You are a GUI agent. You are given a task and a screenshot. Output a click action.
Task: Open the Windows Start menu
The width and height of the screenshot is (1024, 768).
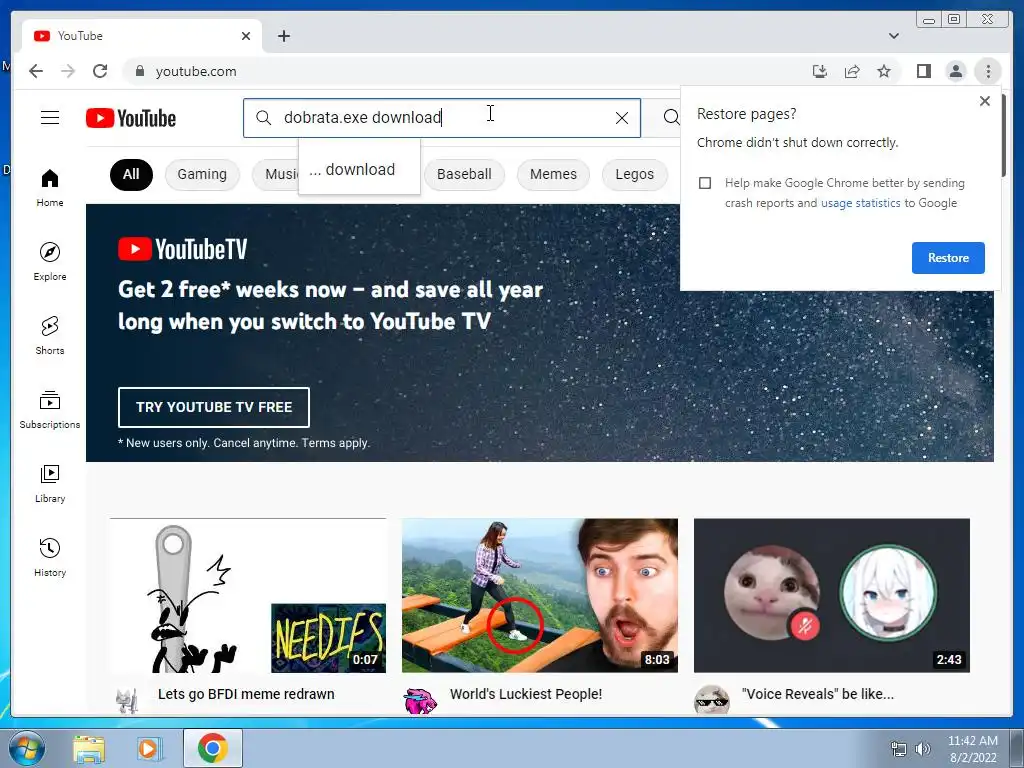26,748
